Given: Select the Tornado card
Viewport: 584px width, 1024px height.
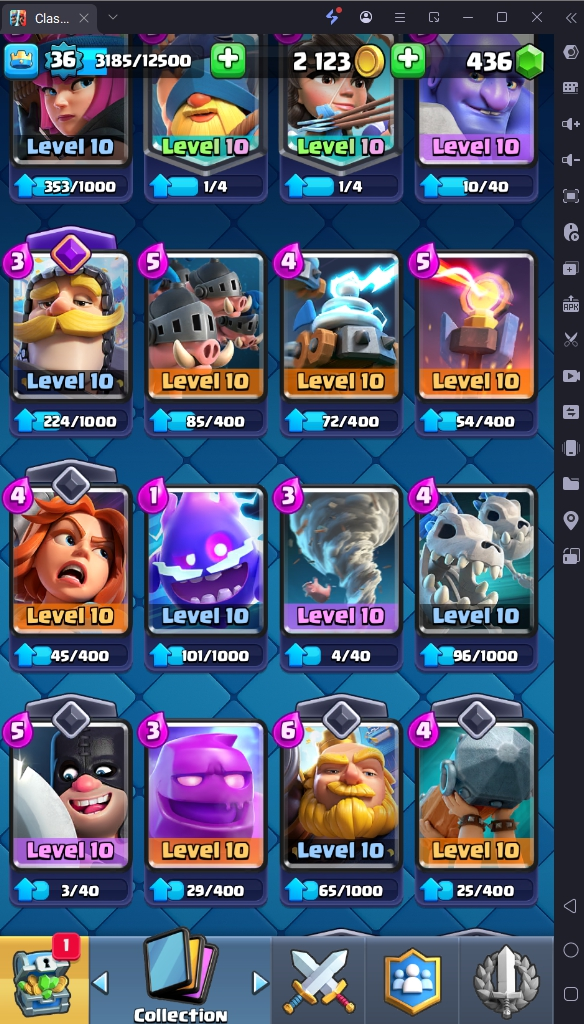Looking at the screenshot, I should 340,560.
